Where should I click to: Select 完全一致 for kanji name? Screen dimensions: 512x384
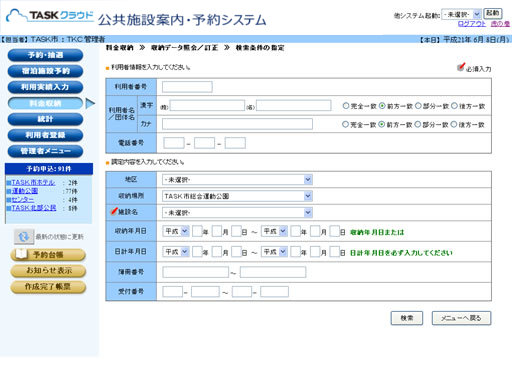[x=346, y=106]
